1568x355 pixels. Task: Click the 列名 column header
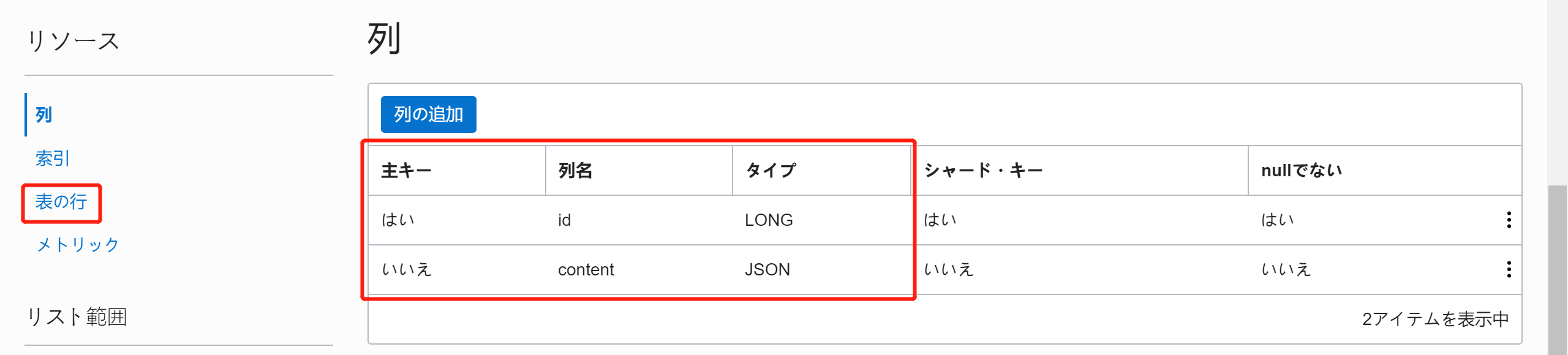(575, 170)
